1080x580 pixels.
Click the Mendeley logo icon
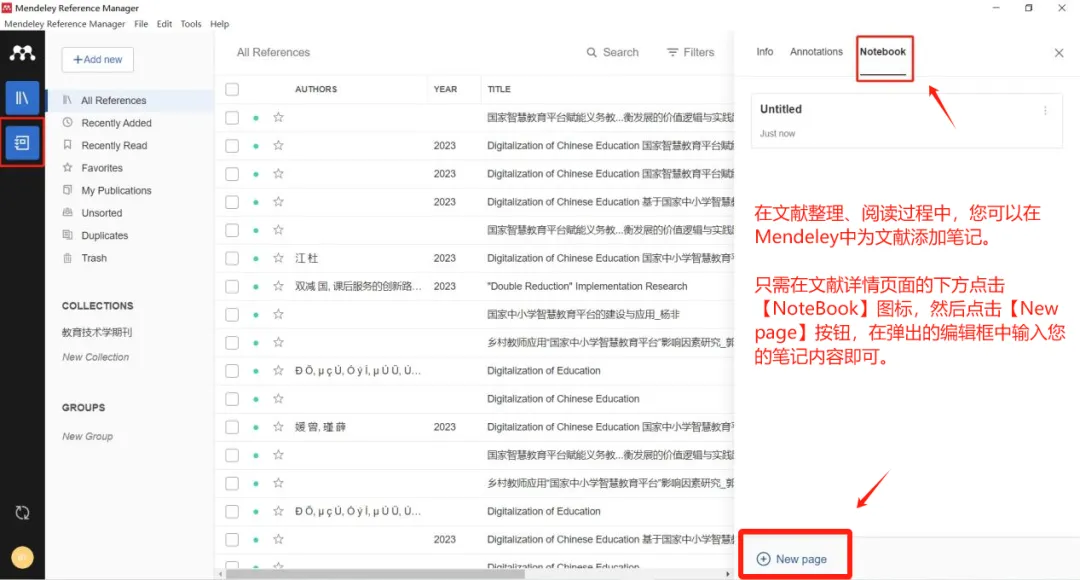click(22, 53)
